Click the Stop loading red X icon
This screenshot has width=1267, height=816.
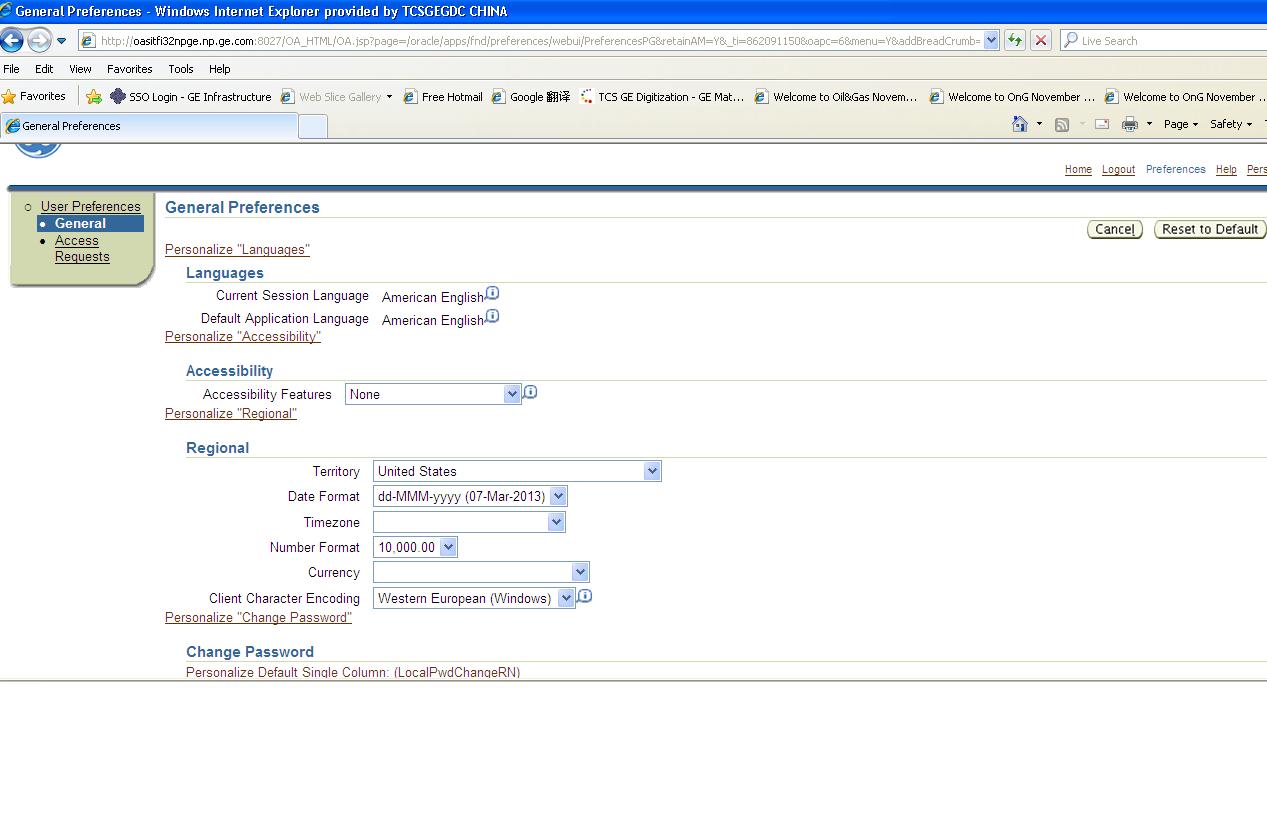1041,40
